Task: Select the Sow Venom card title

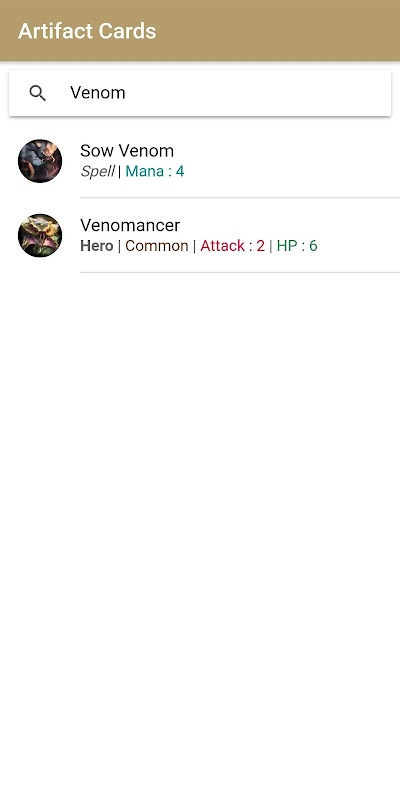Action: pos(127,151)
